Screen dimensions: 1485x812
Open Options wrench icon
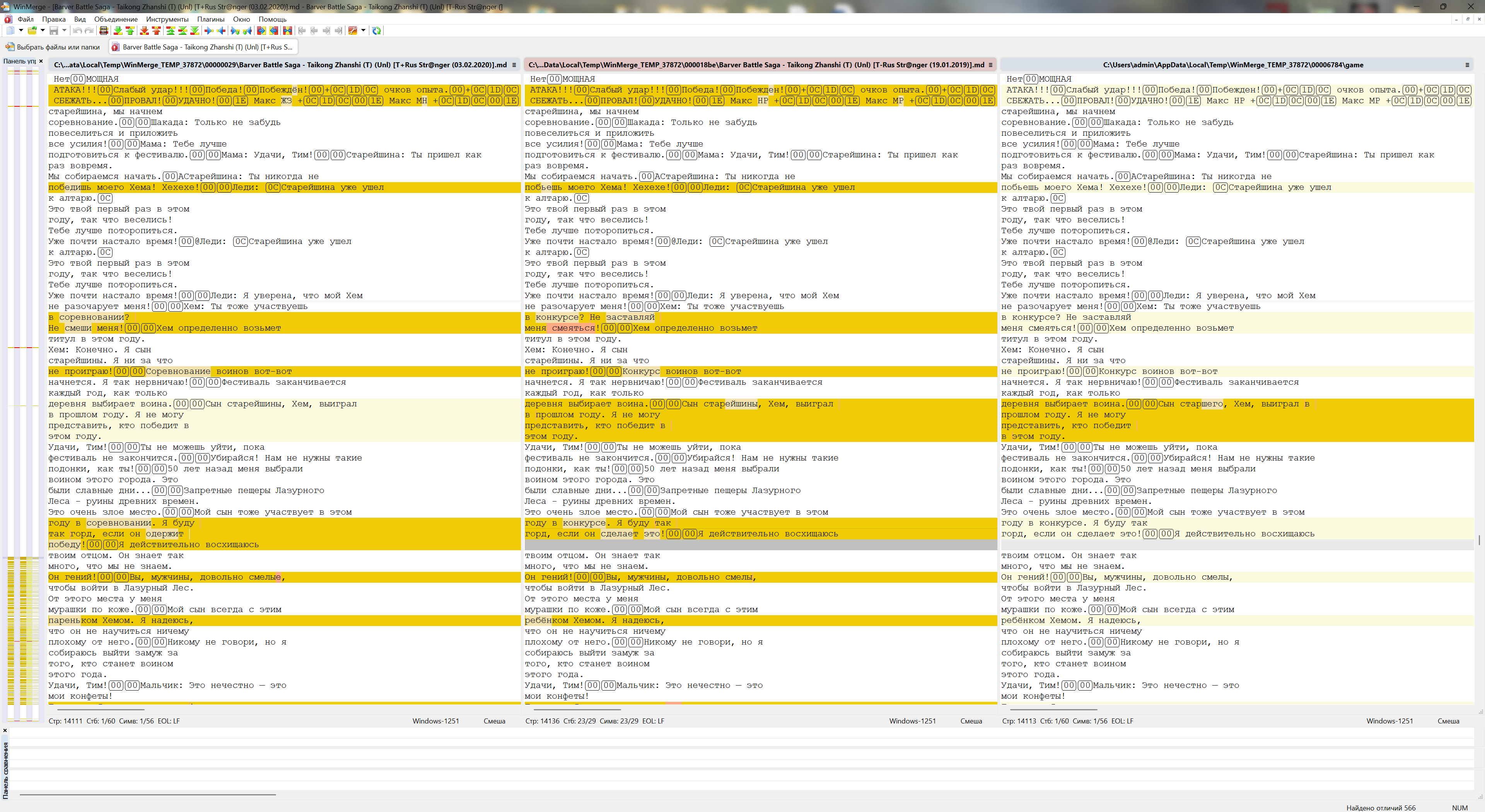click(x=353, y=31)
